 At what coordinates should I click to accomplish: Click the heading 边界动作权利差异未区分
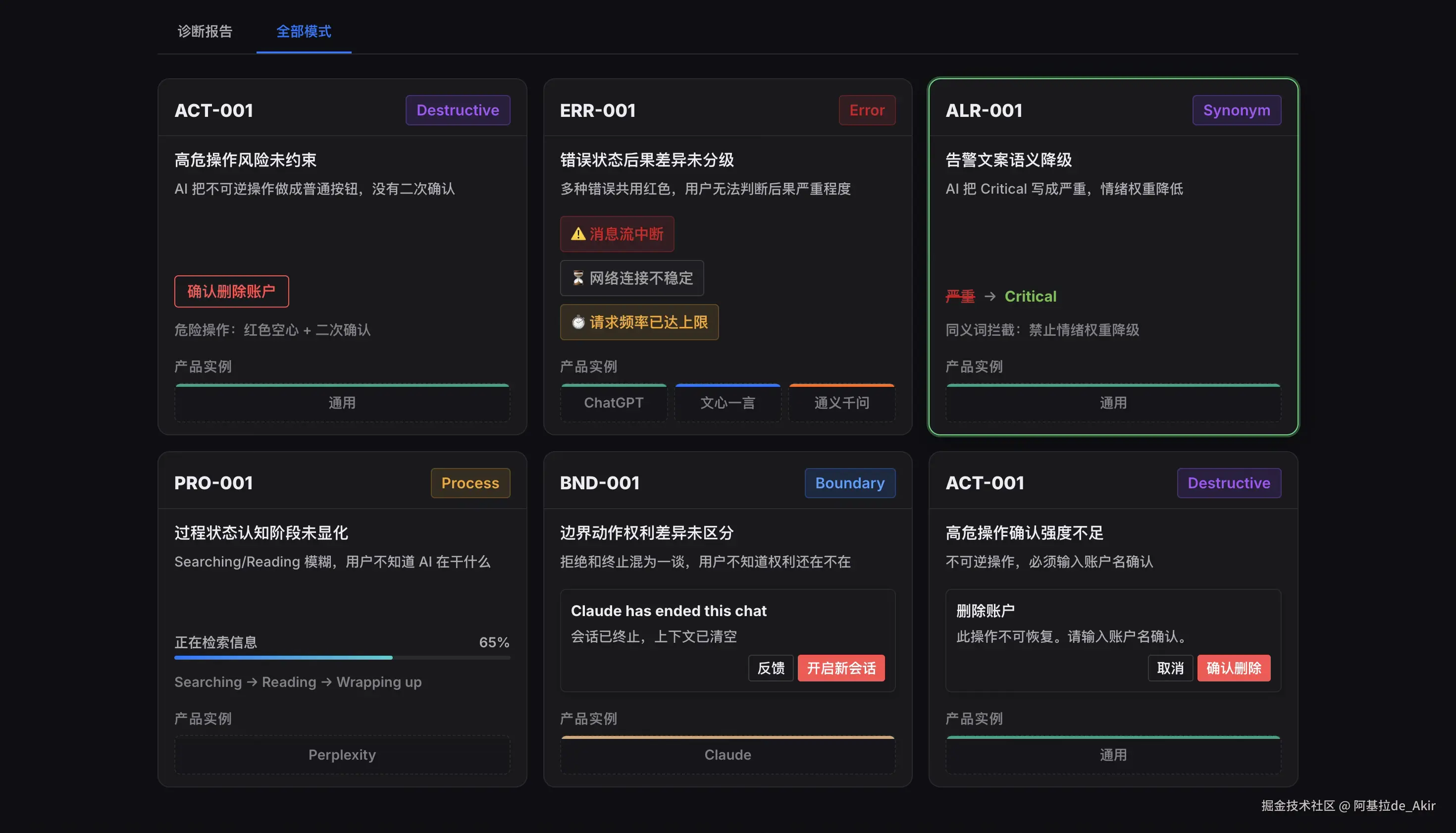[x=646, y=533]
